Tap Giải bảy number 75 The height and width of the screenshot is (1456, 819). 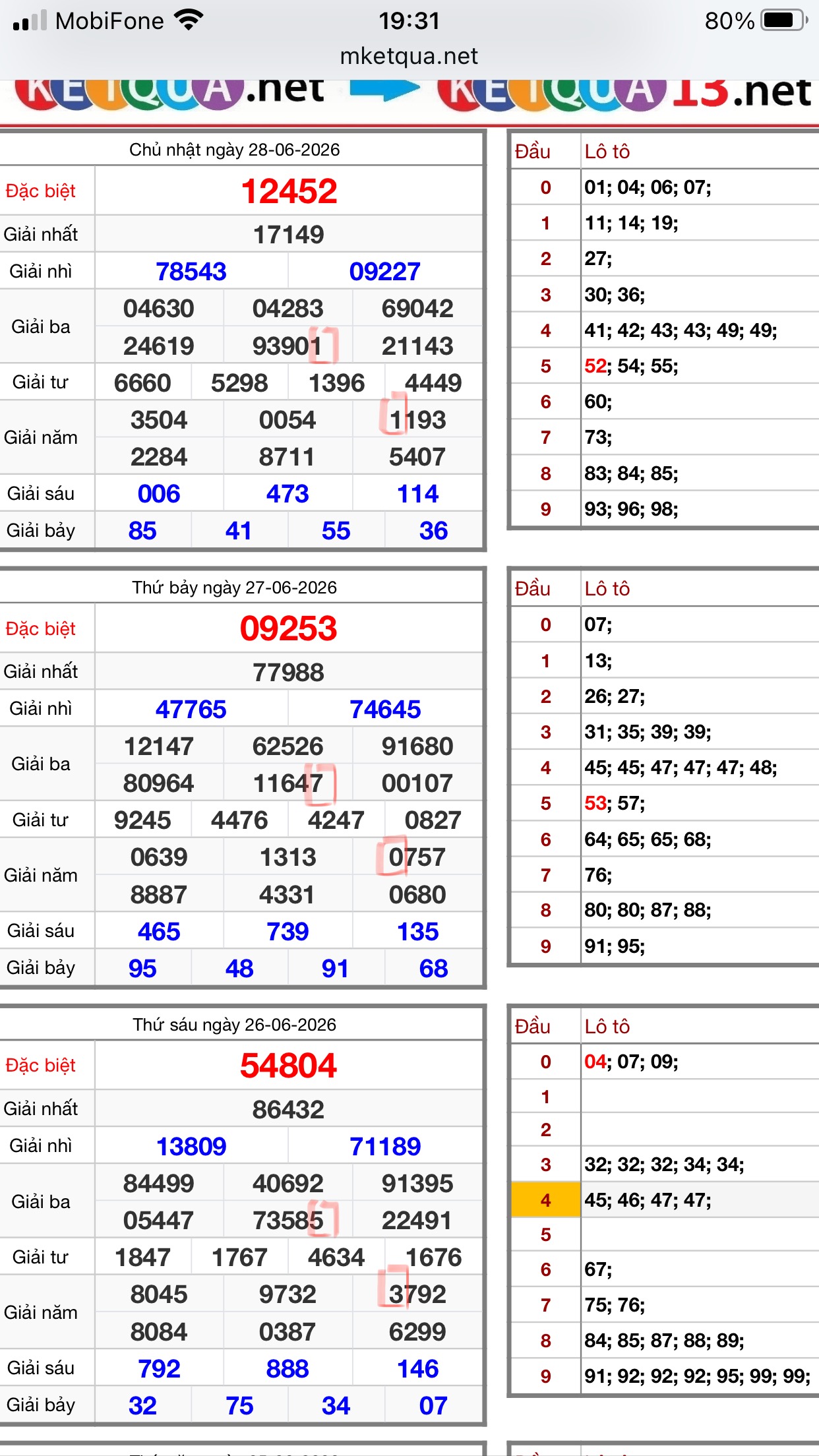tap(239, 1406)
